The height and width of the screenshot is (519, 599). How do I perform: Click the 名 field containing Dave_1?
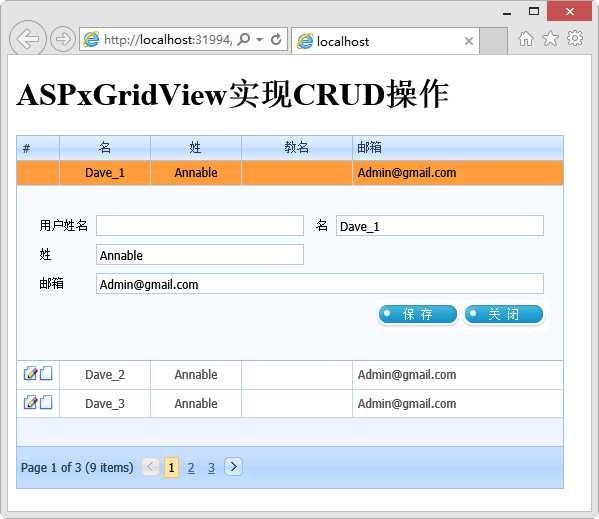click(x=440, y=225)
